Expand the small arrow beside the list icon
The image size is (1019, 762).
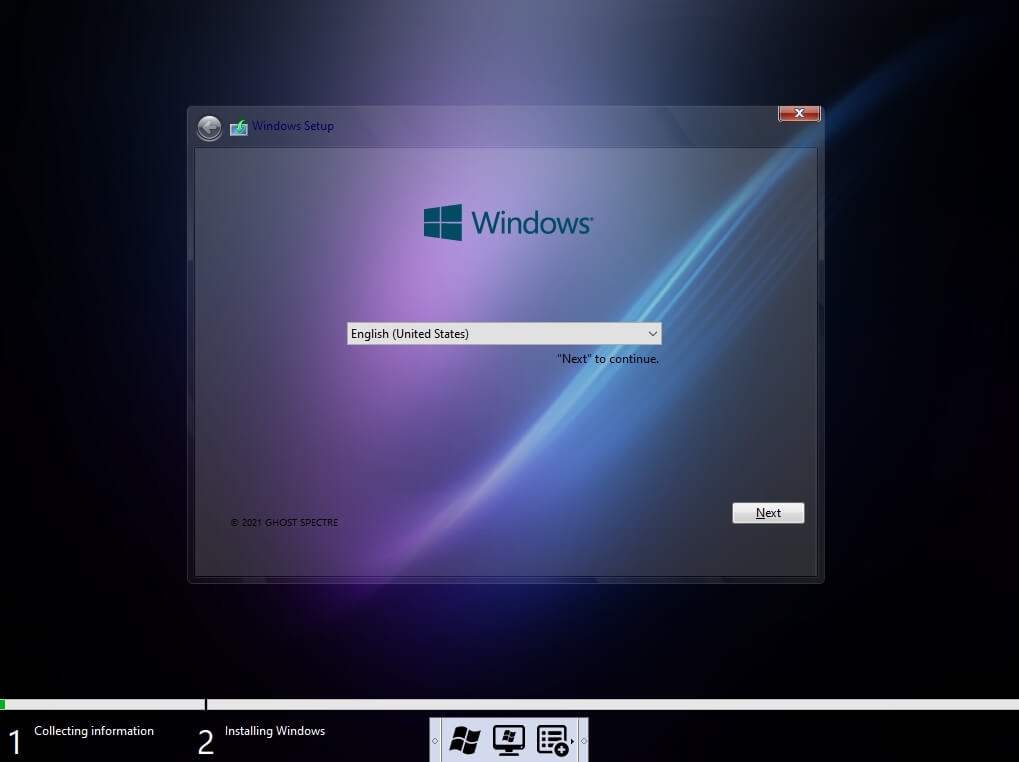pyautogui.click(x=572, y=741)
